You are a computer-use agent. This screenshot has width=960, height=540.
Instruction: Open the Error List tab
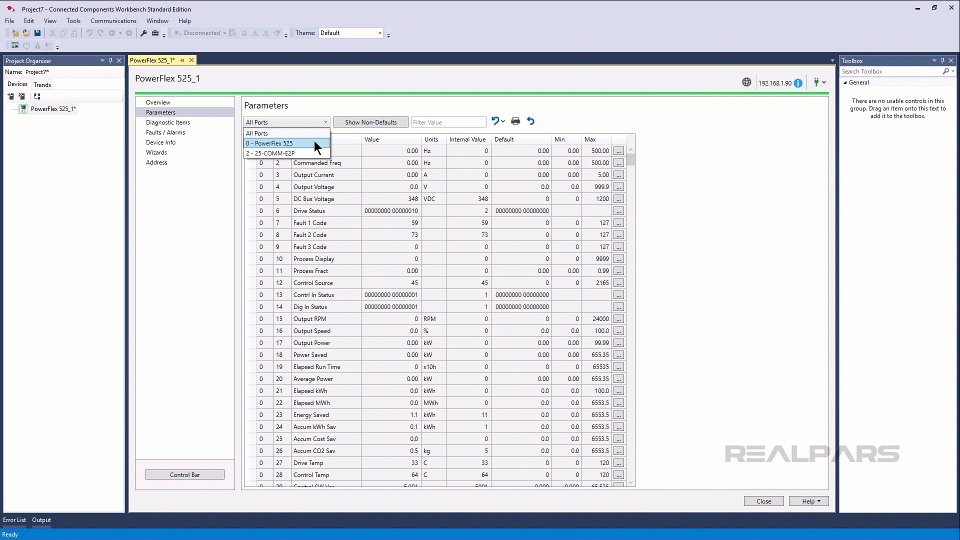tap(14, 520)
